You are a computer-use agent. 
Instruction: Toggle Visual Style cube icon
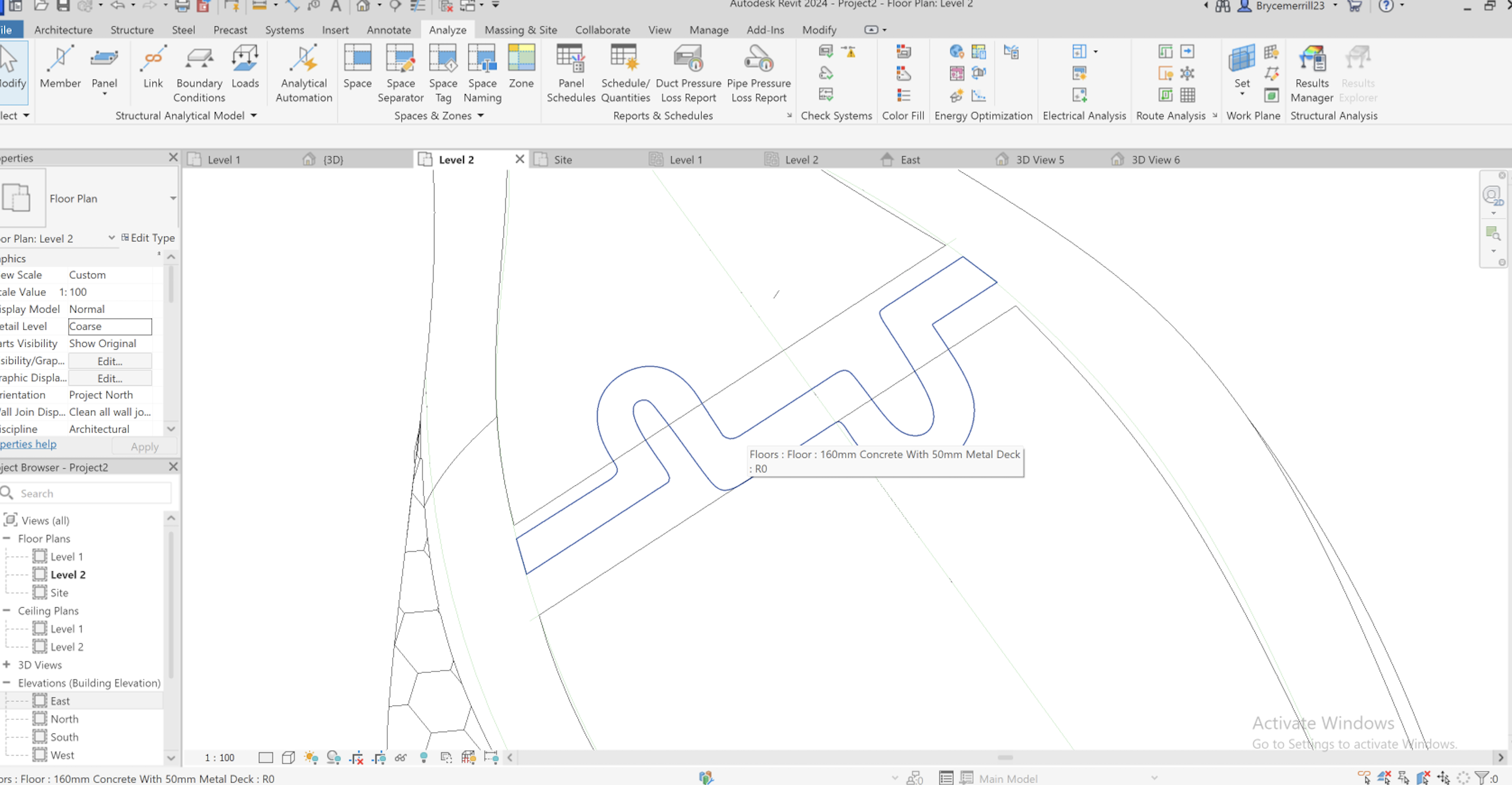(288, 757)
